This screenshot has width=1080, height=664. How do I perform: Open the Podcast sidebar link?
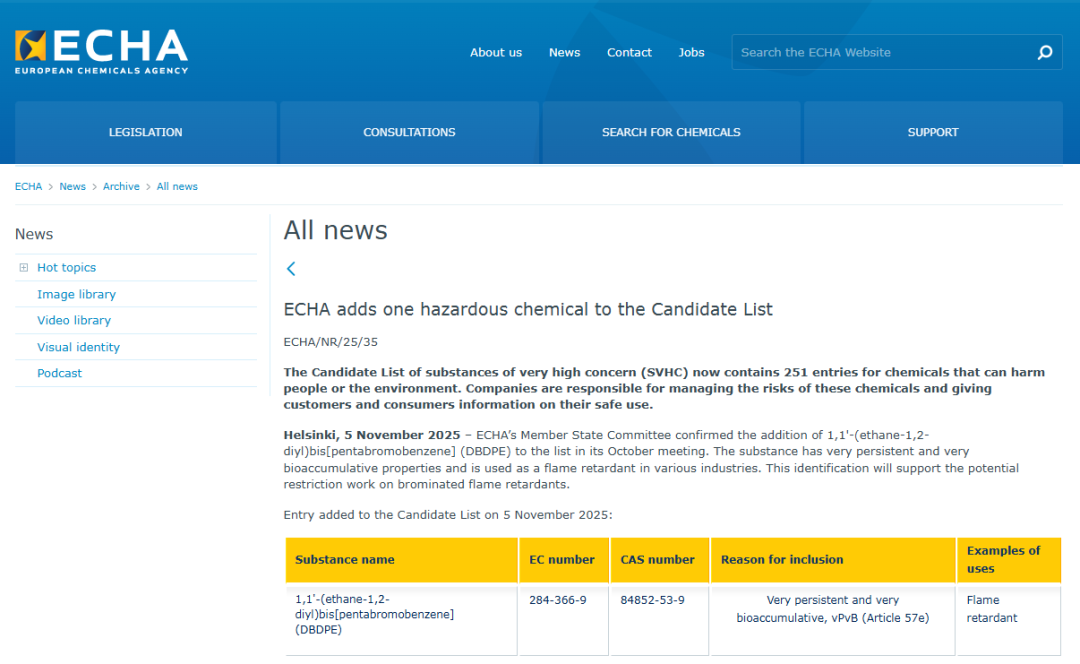point(59,373)
